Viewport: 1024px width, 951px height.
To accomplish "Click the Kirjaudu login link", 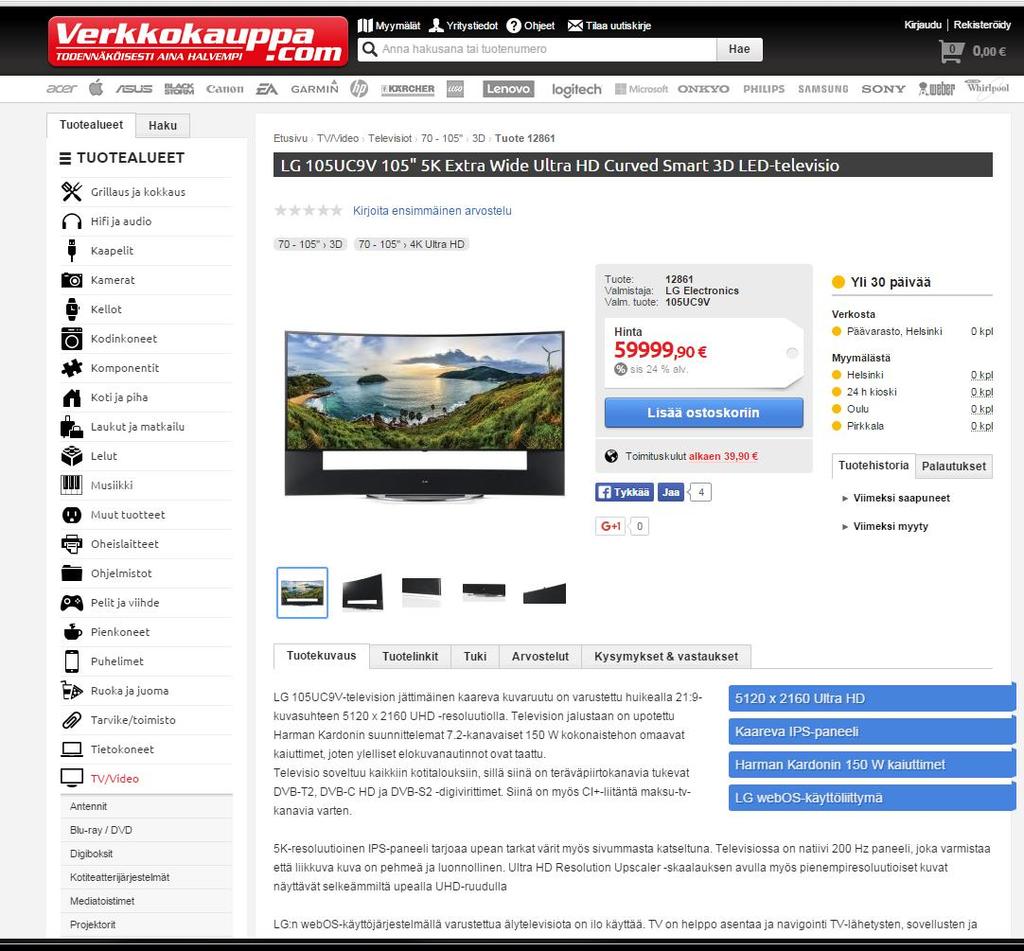I will 923,25.
